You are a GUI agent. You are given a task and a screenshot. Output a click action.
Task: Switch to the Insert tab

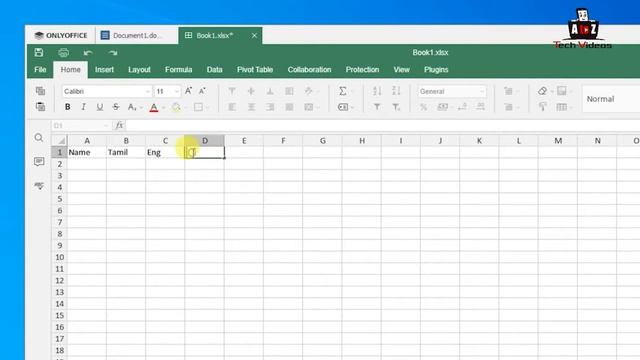click(104, 70)
